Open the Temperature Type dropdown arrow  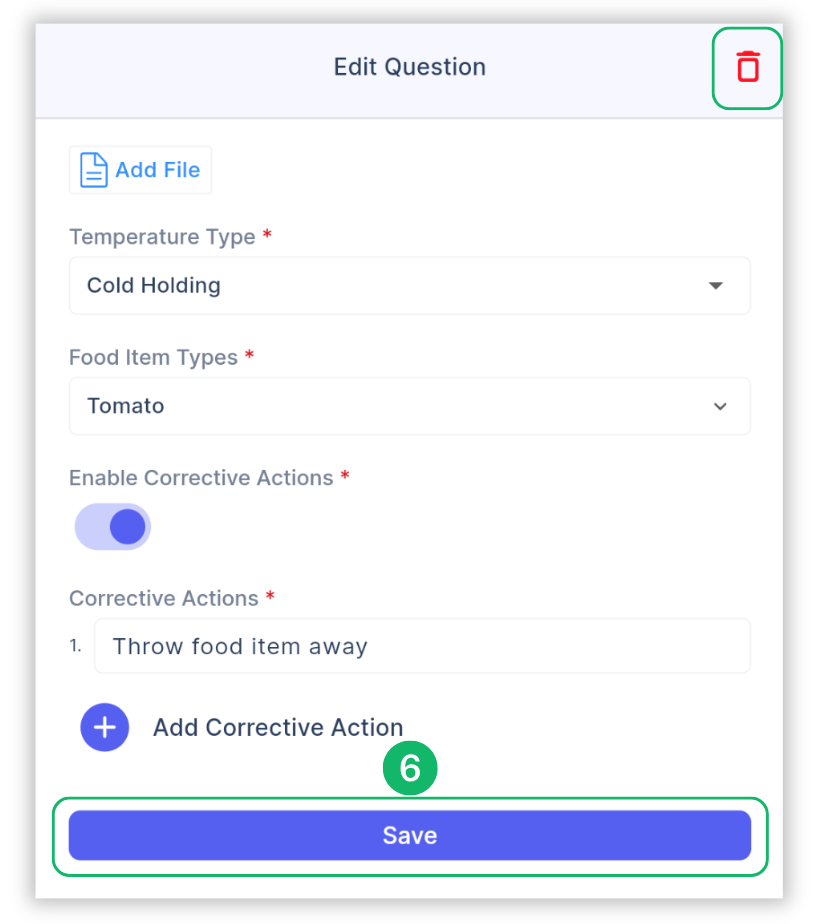(x=716, y=286)
